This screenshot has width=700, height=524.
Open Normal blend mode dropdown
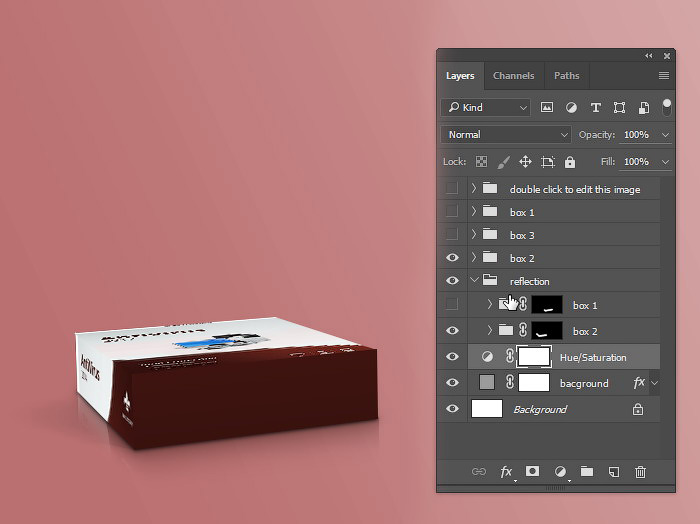point(506,134)
